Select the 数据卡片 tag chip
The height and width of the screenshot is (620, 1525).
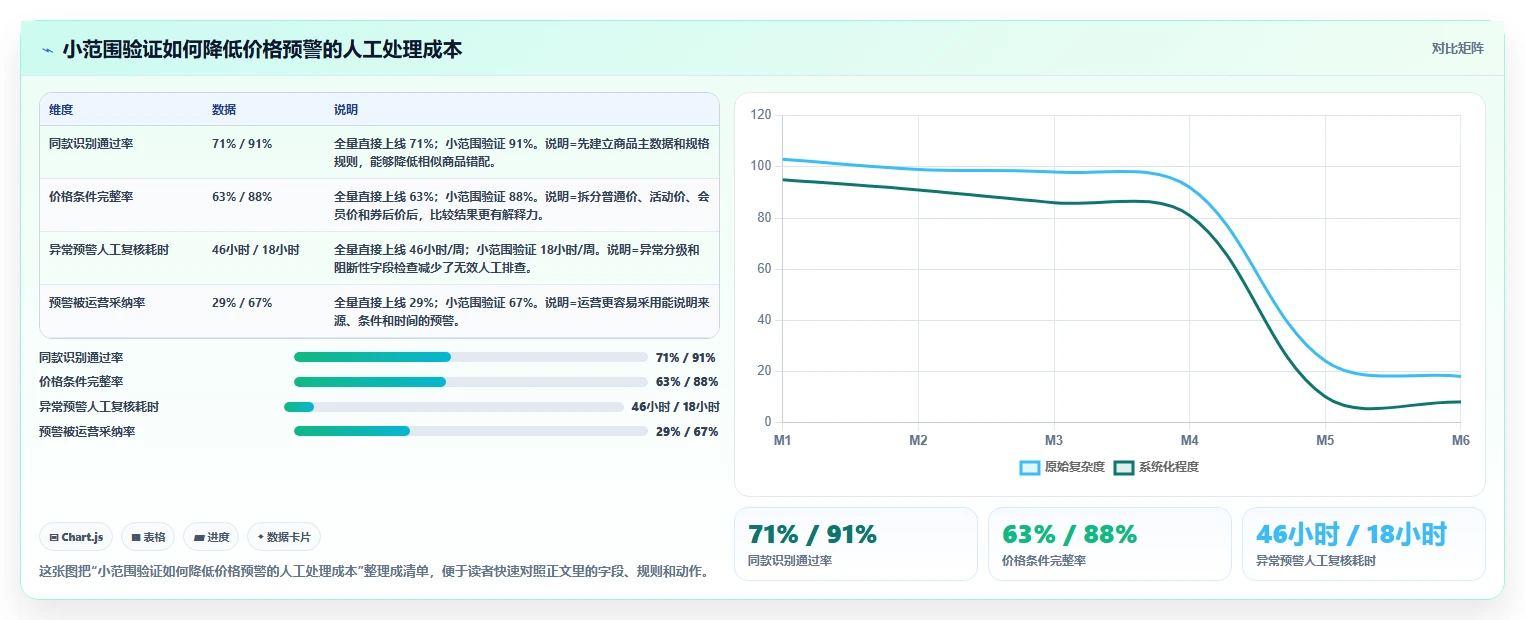tap(284, 537)
